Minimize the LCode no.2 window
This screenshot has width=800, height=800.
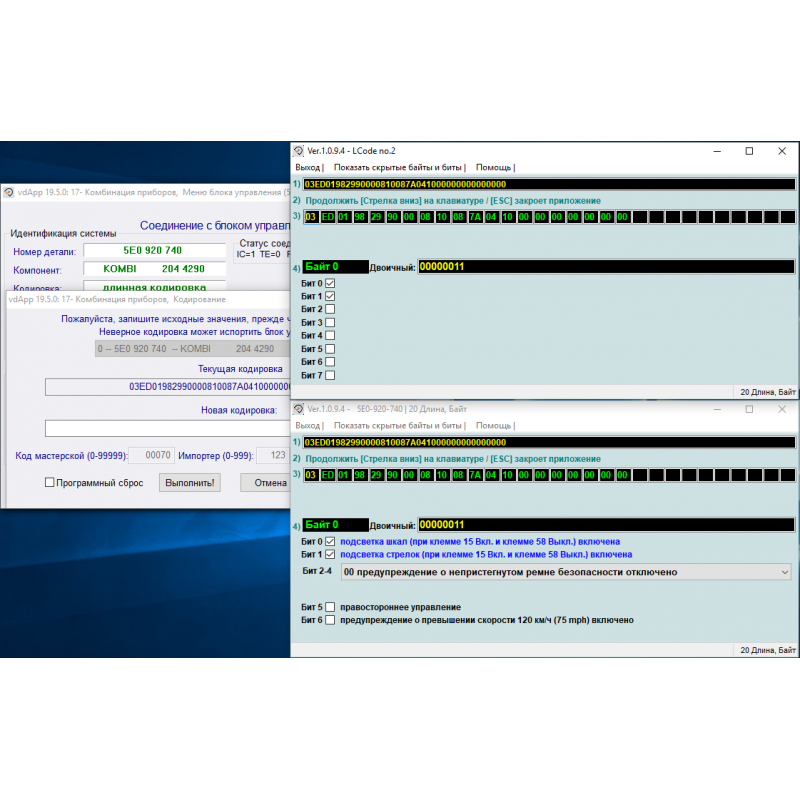(x=717, y=151)
